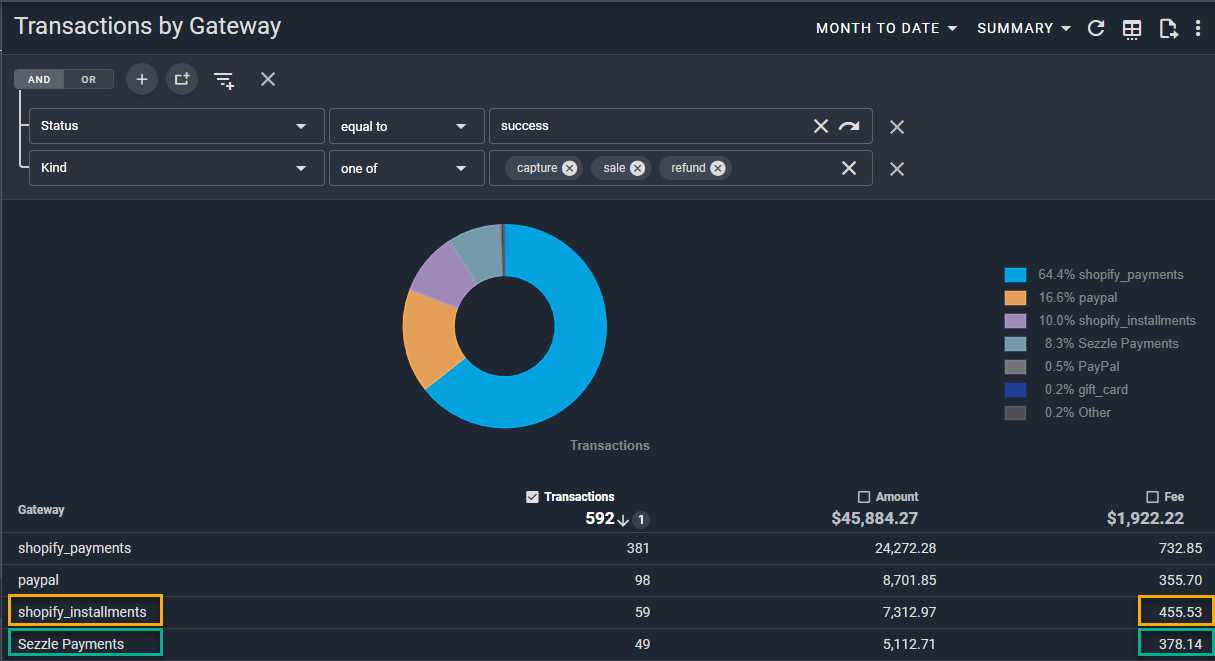
Task: Click the success filter value field
Action: click(x=650, y=127)
